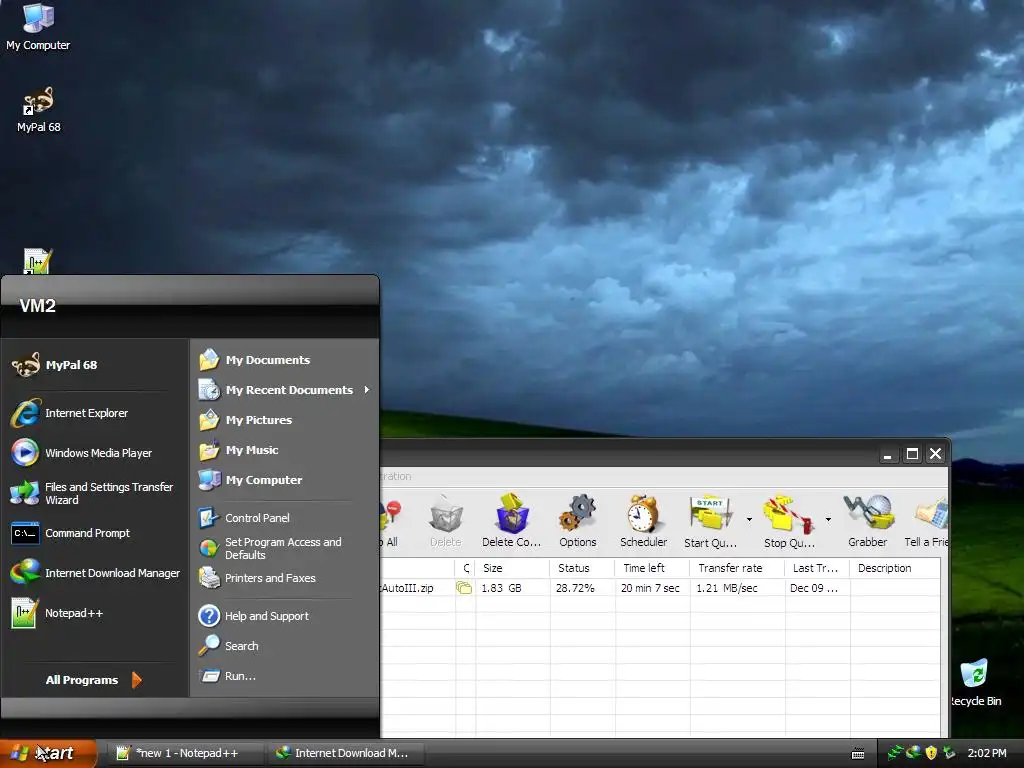Open Start Queue dropdown arrow
This screenshot has width=1024, height=768.
click(x=749, y=520)
